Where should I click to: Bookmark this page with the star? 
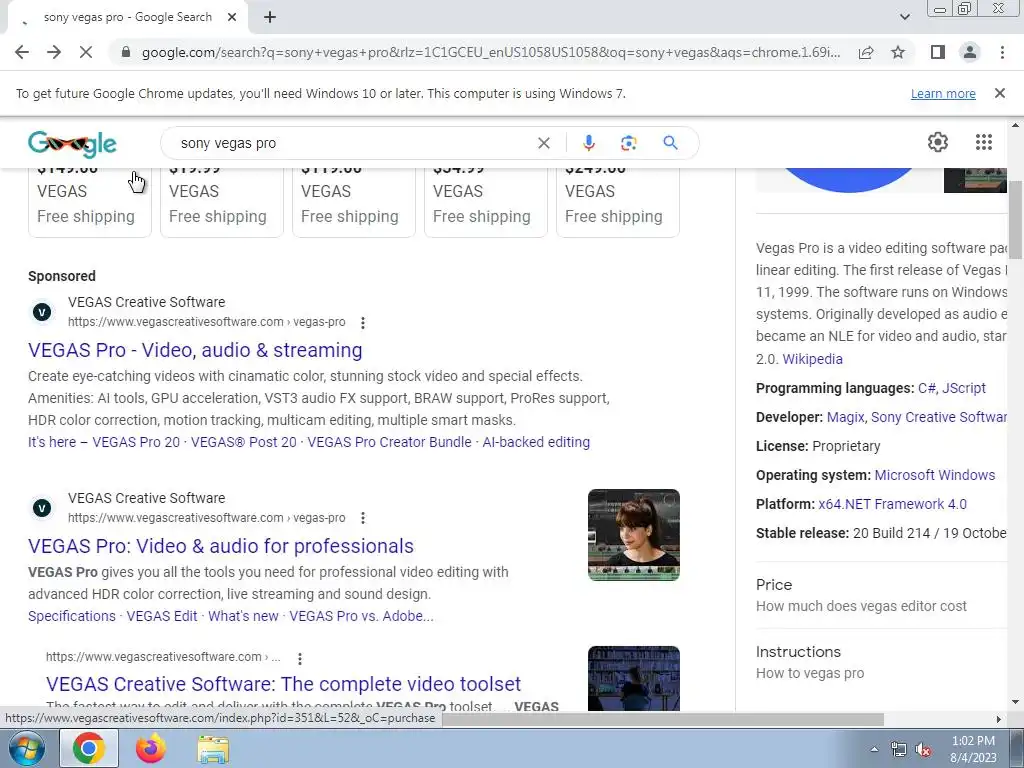[898, 52]
